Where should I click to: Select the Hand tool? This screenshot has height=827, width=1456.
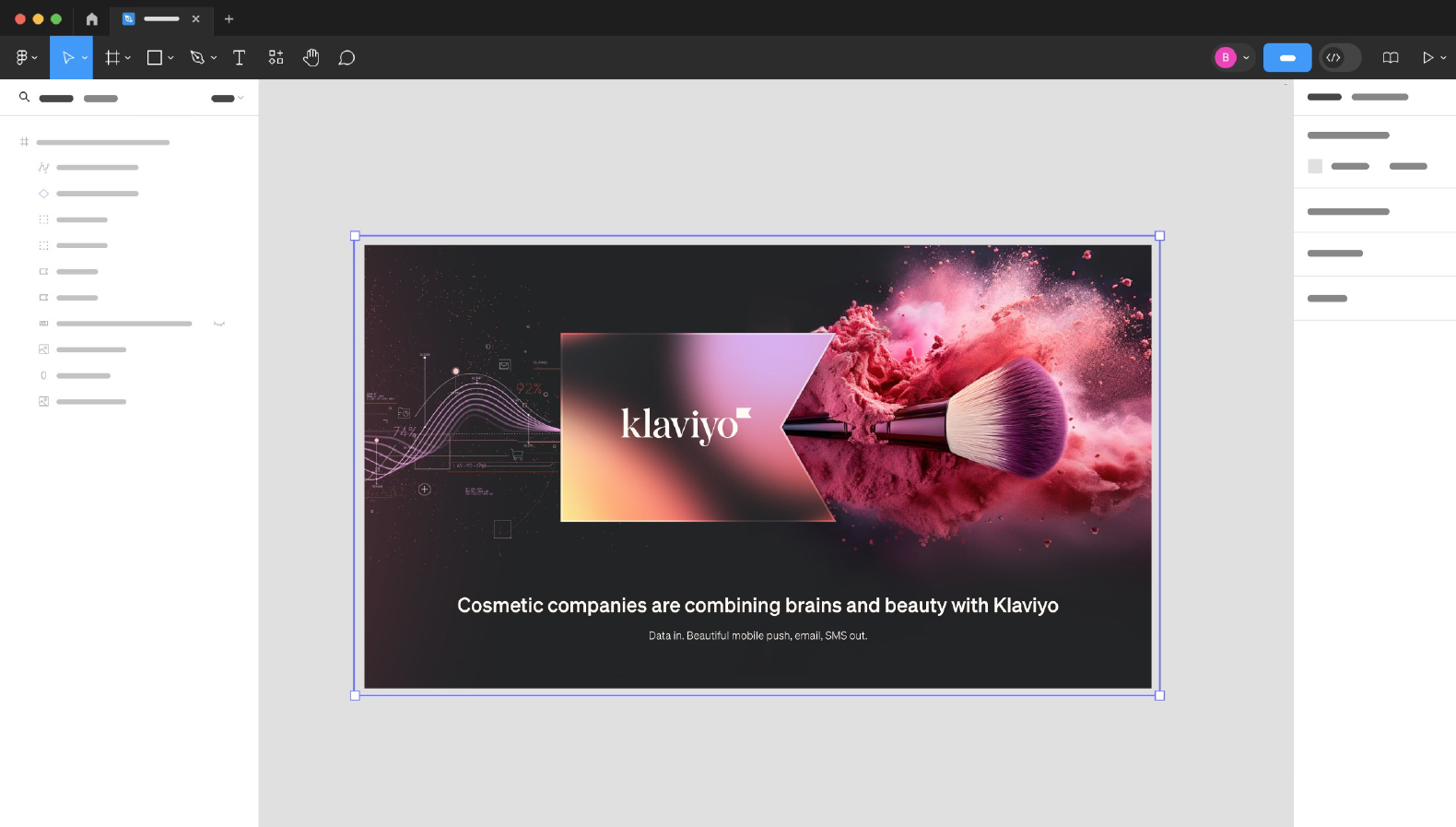311,57
